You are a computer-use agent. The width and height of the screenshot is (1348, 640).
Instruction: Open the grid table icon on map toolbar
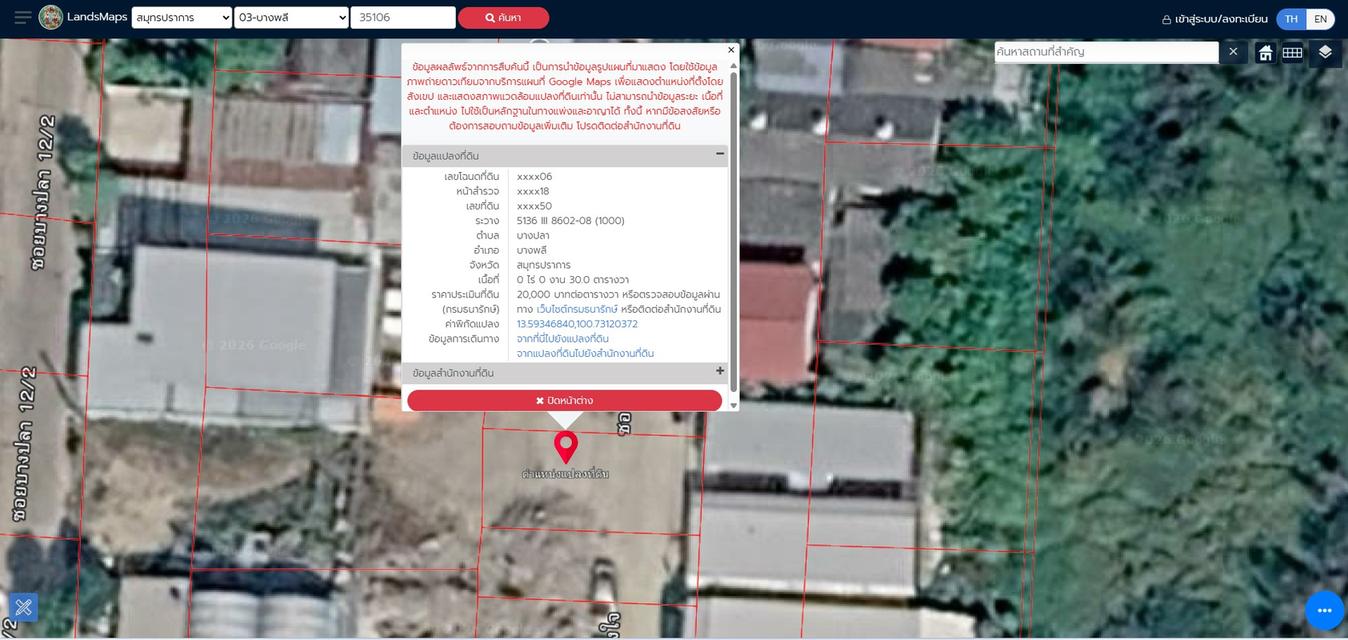(x=1292, y=52)
